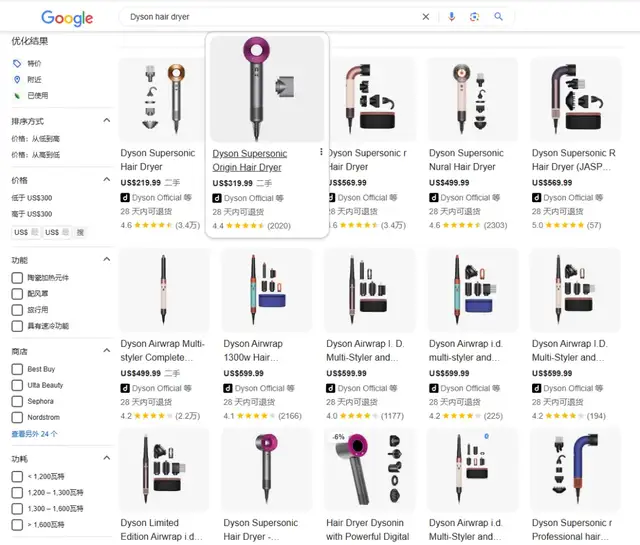Collapse the 价格 price section
Viewport: 640px width, 545px height.
(107, 179)
